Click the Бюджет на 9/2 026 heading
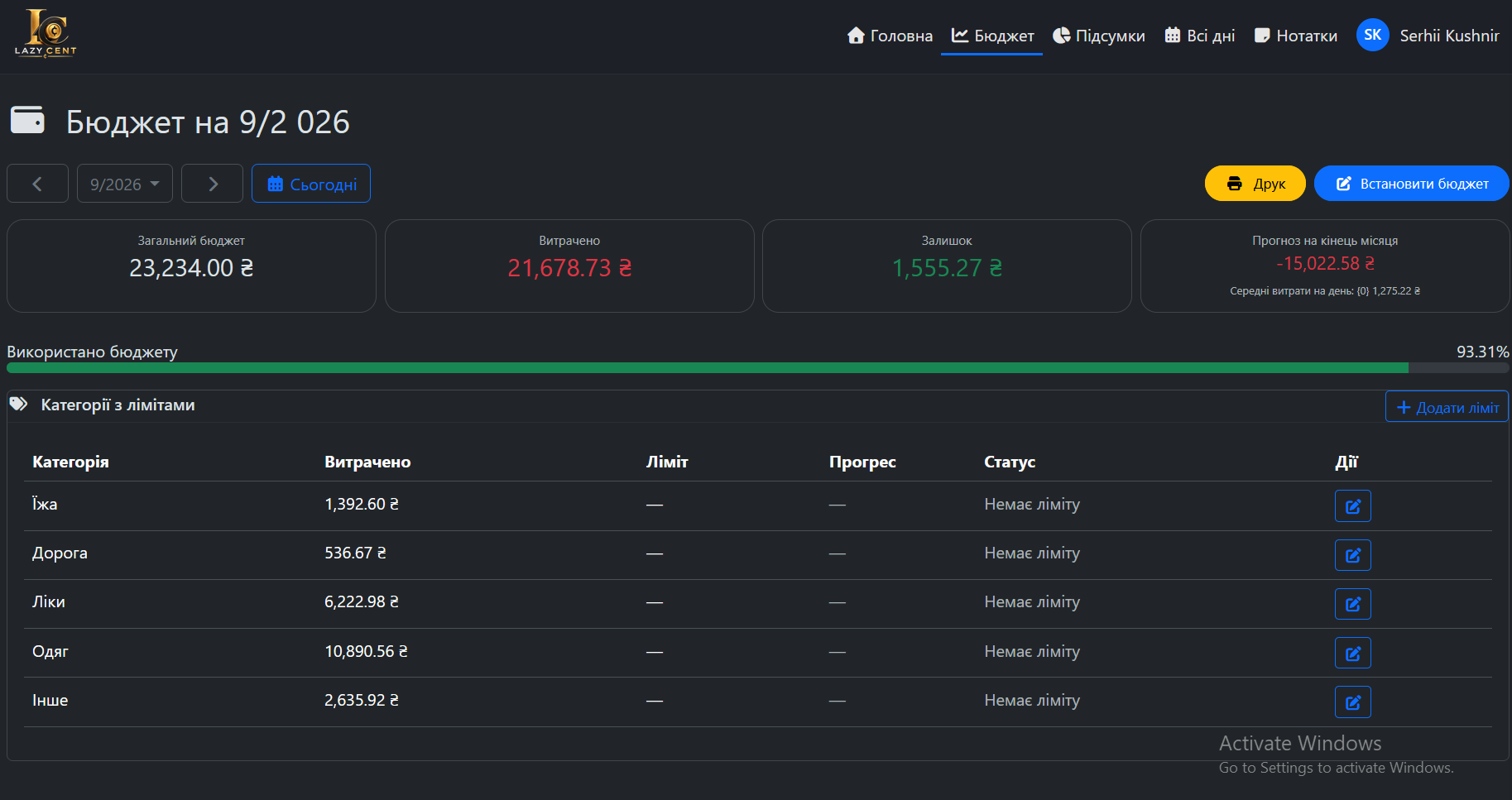 (208, 122)
